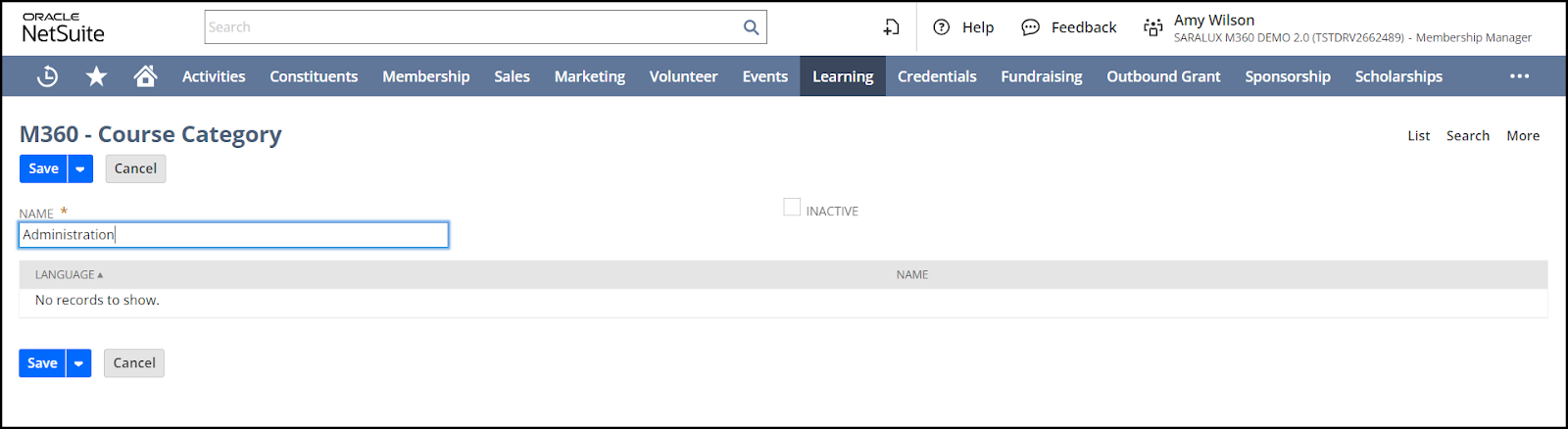The width and height of the screenshot is (1568, 429).
Task: Open the Feedback speech bubble
Action: 1069,27
